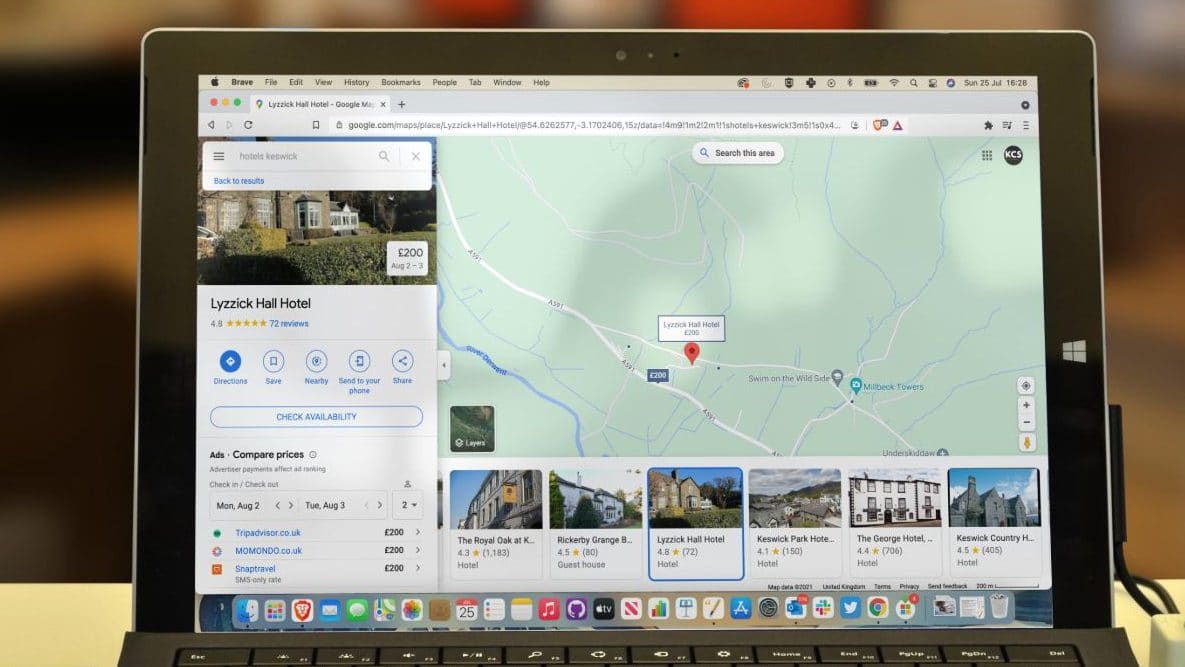Image resolution: width=1185 pixels, height=667 pixels.
Task: Click the Back to results link
Action: (x=239, y=181)
